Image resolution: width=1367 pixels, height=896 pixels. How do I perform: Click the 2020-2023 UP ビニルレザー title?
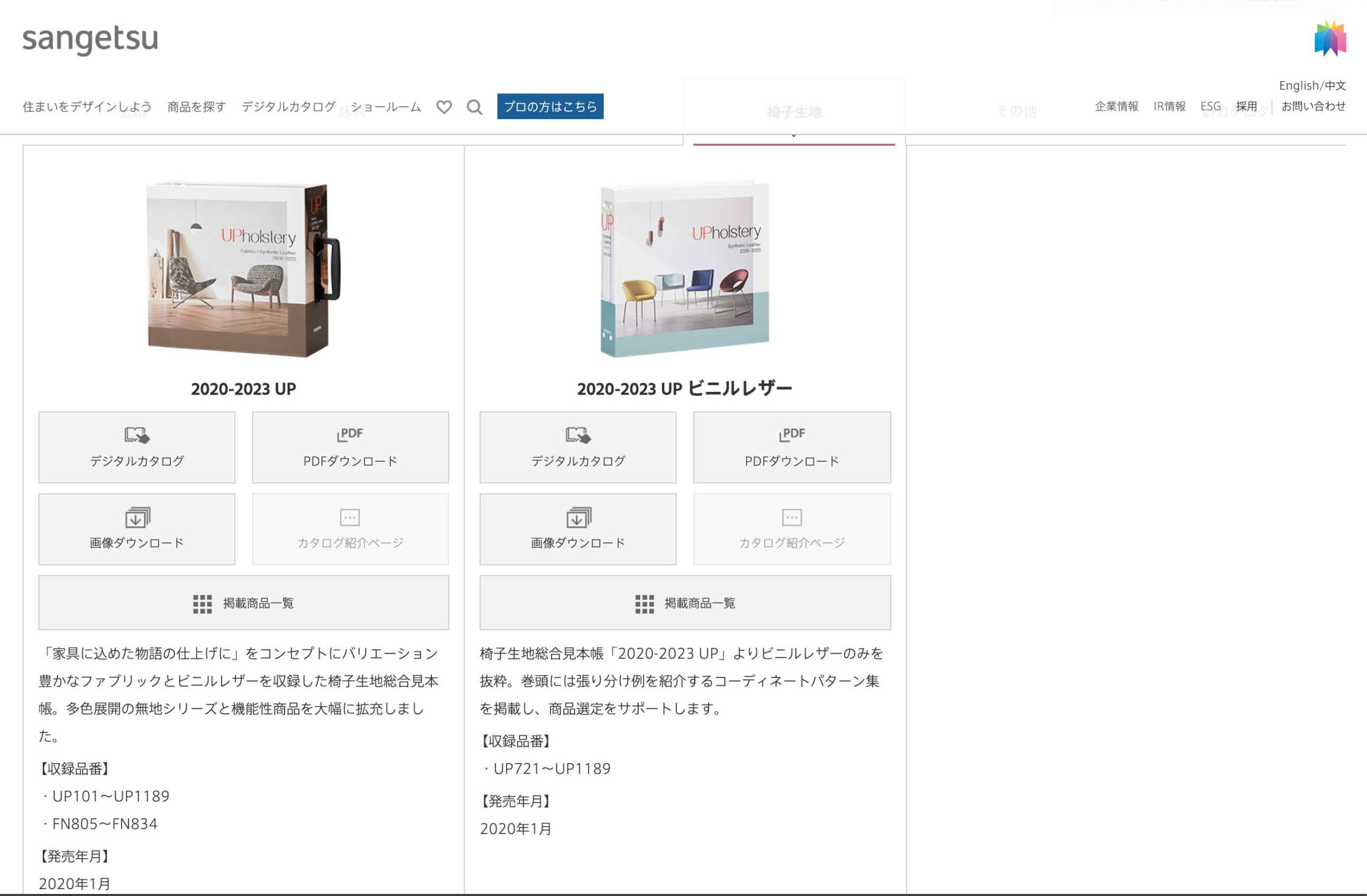[685, 389]
